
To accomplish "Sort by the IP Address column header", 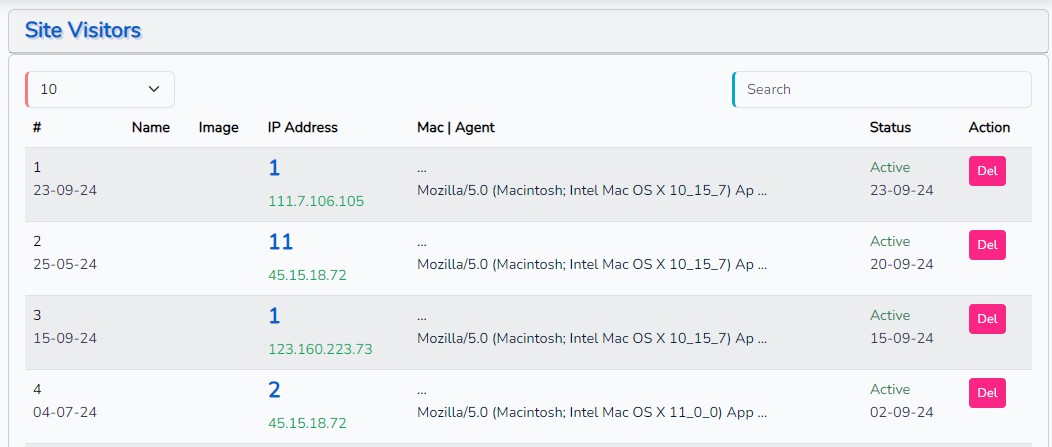I will pos(302,127).
